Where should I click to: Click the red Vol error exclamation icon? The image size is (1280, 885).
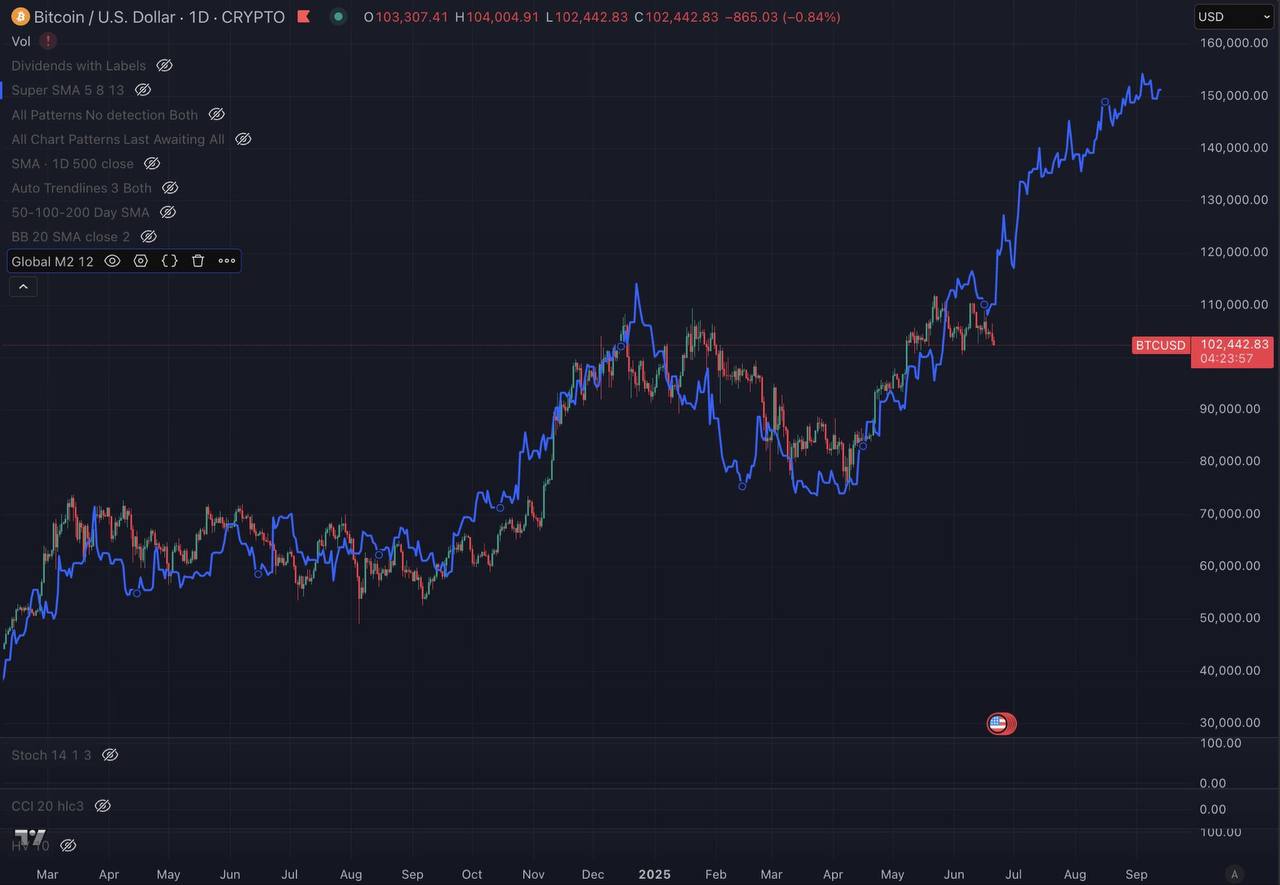pyautogui.click(x=48, y=41)
